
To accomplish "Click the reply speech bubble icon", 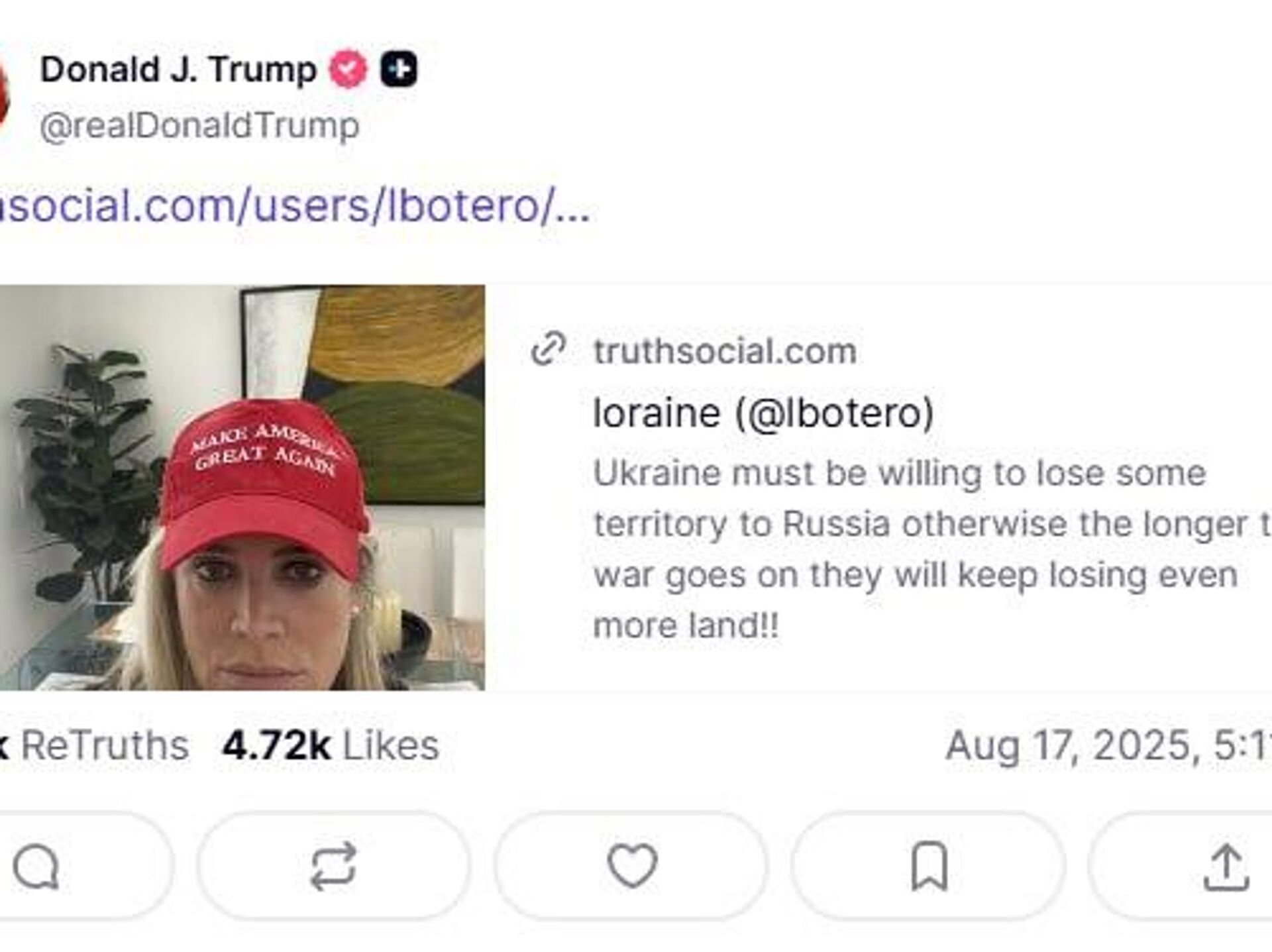I will [x=36, y=866].
